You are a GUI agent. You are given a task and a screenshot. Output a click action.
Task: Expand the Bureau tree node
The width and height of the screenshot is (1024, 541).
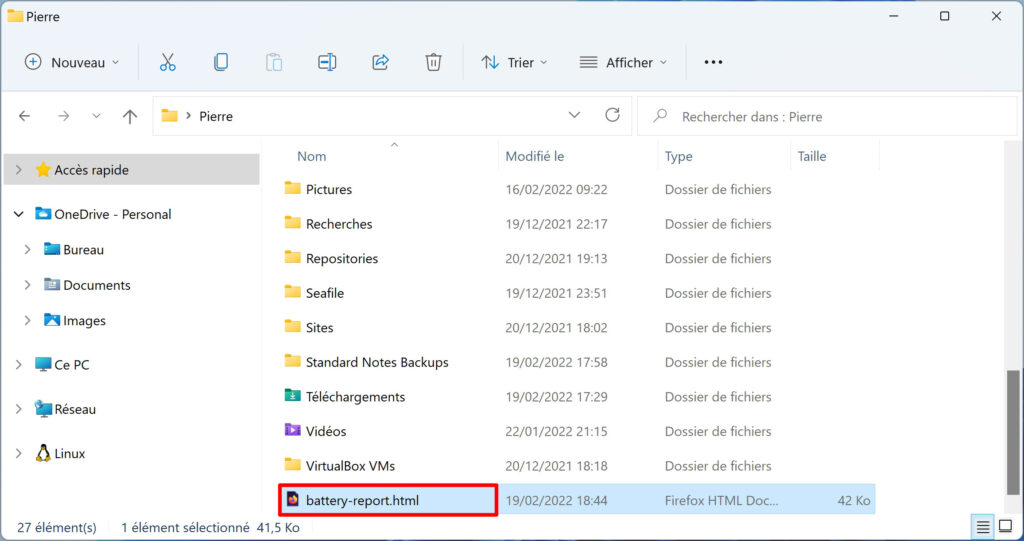click(27, 250)
